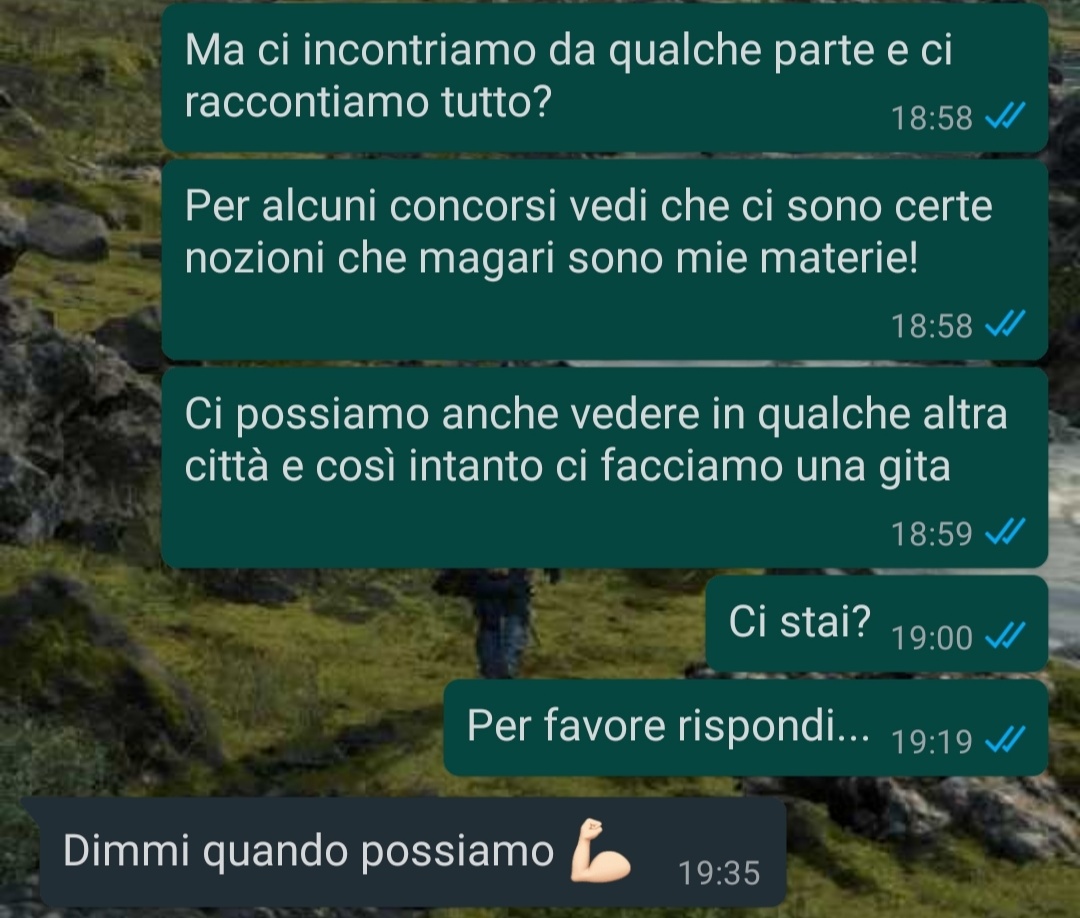Tap read ticks on 'Per alcuni concorsi' message
This screenshot has height=918, width=1080.
coord(1005,324)
